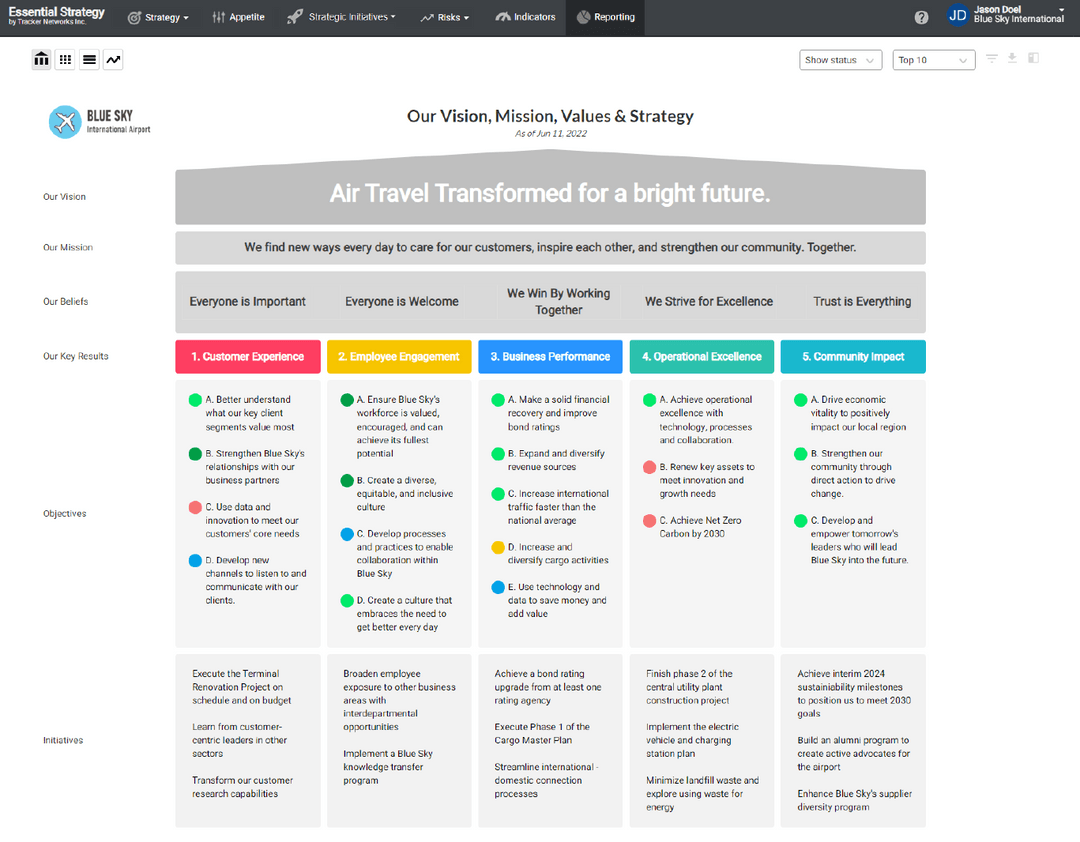Click the filter icon near Show status
The height and width of the screenshot is (842, 1080).
point(990,59)
